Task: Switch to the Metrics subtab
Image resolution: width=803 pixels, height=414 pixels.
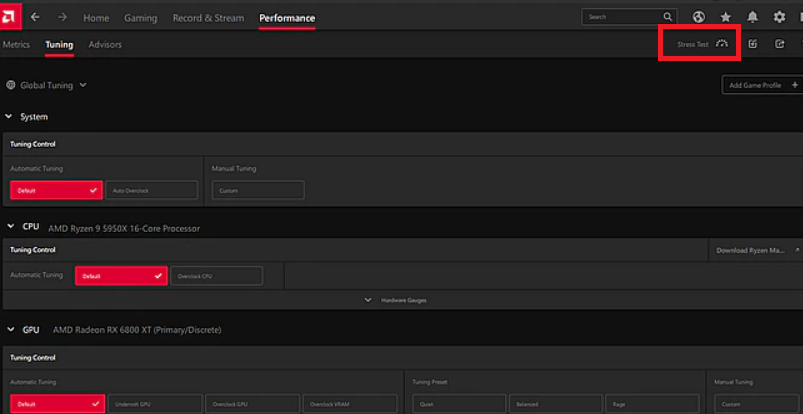Action: 16,45
